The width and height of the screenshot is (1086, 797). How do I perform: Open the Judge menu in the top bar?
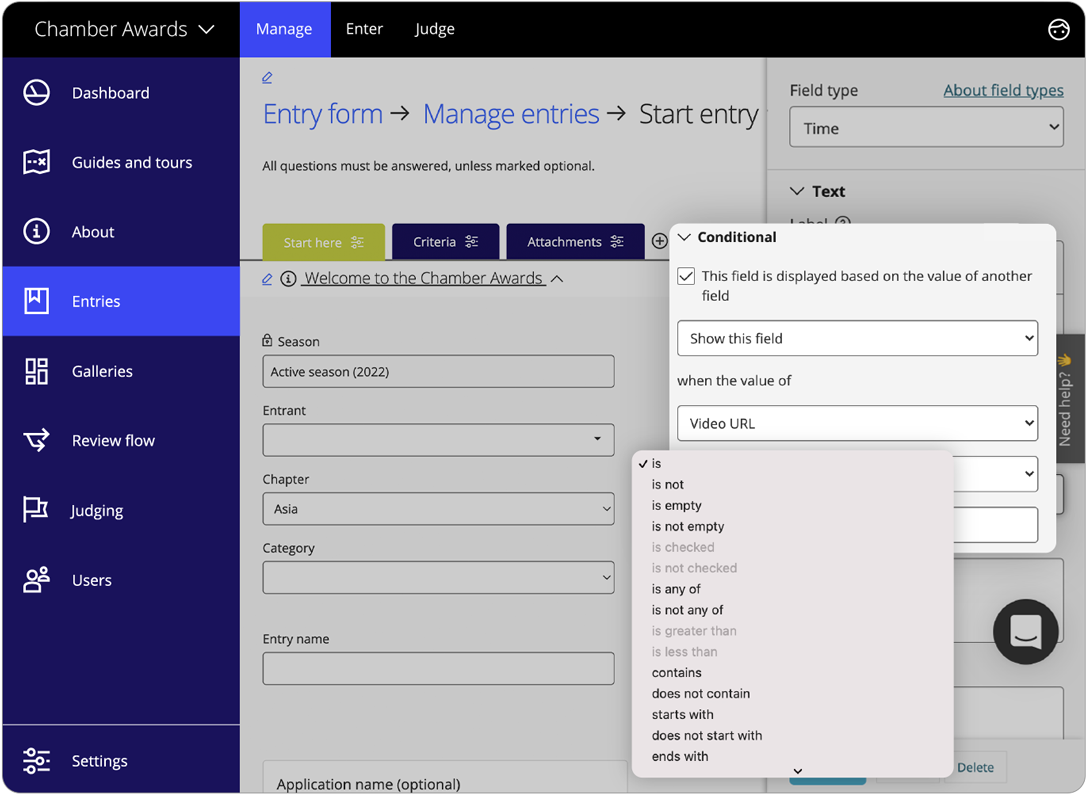coord(434,29)
